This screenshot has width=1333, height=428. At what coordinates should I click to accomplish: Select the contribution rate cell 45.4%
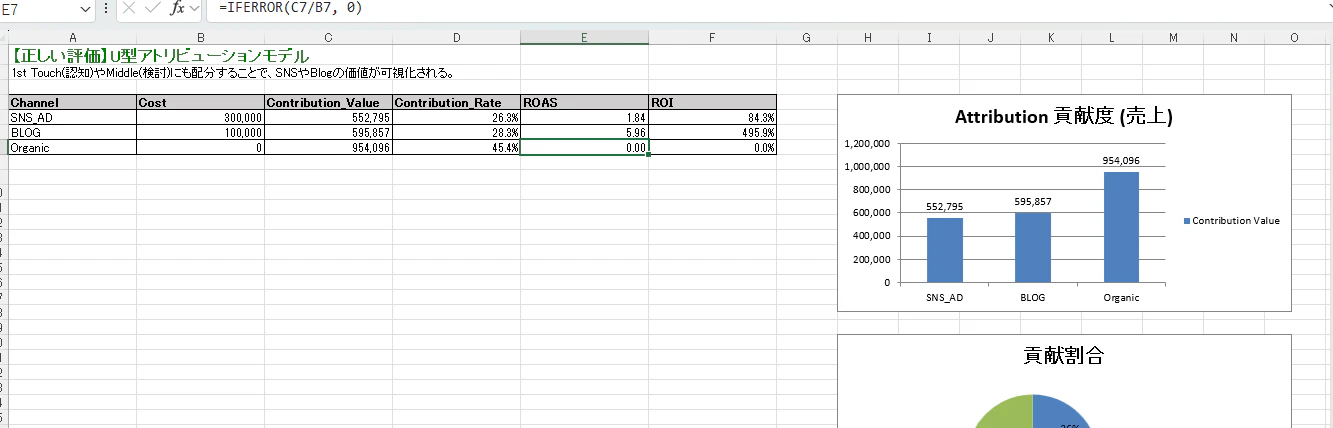(456, 147)
